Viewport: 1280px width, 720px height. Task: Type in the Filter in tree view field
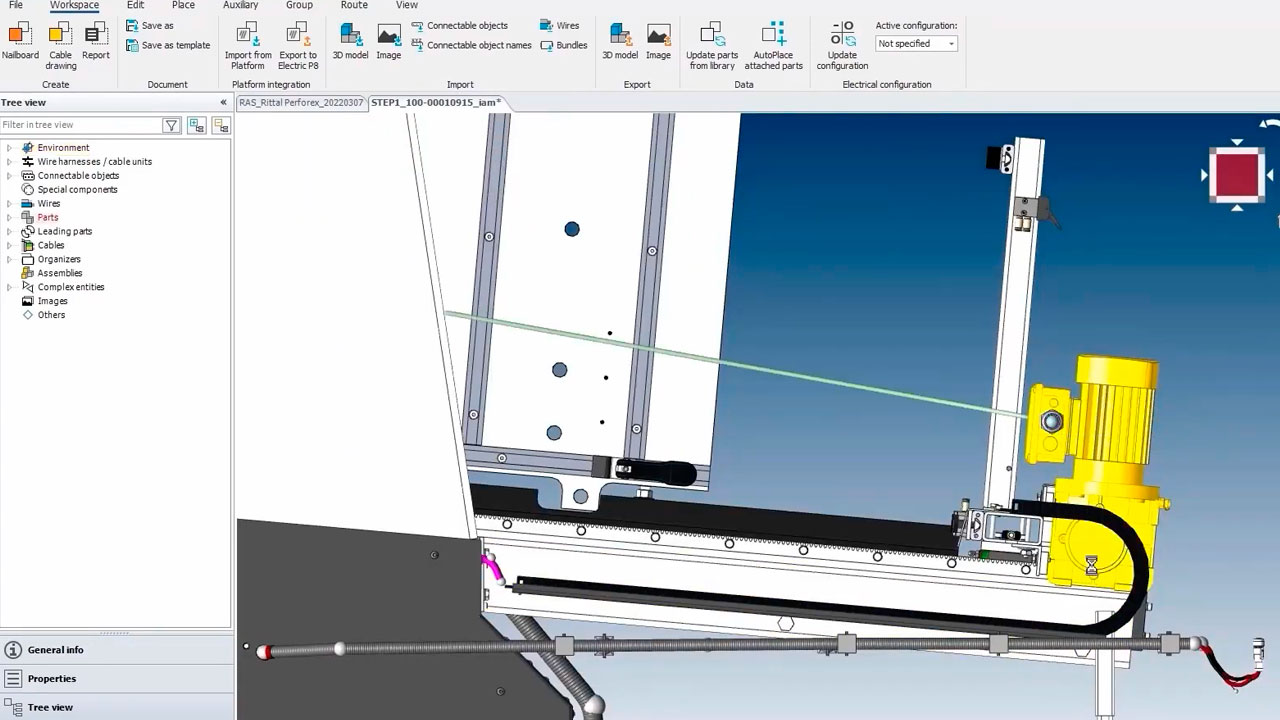tap(80, 125)
